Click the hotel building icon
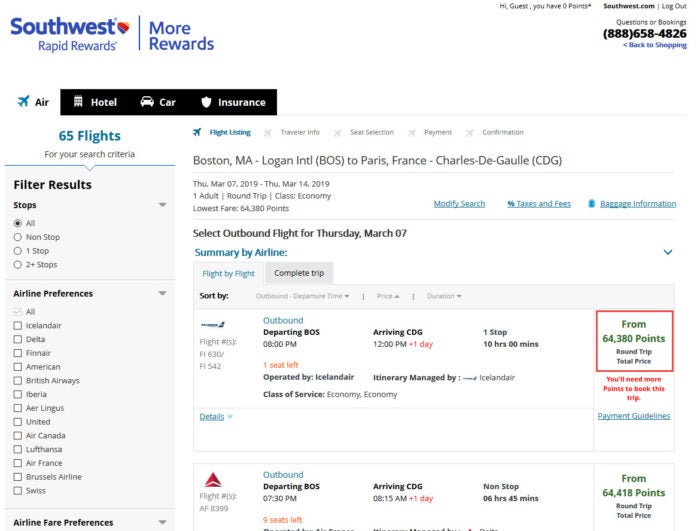Screen dimensions: 697x531 78,102
